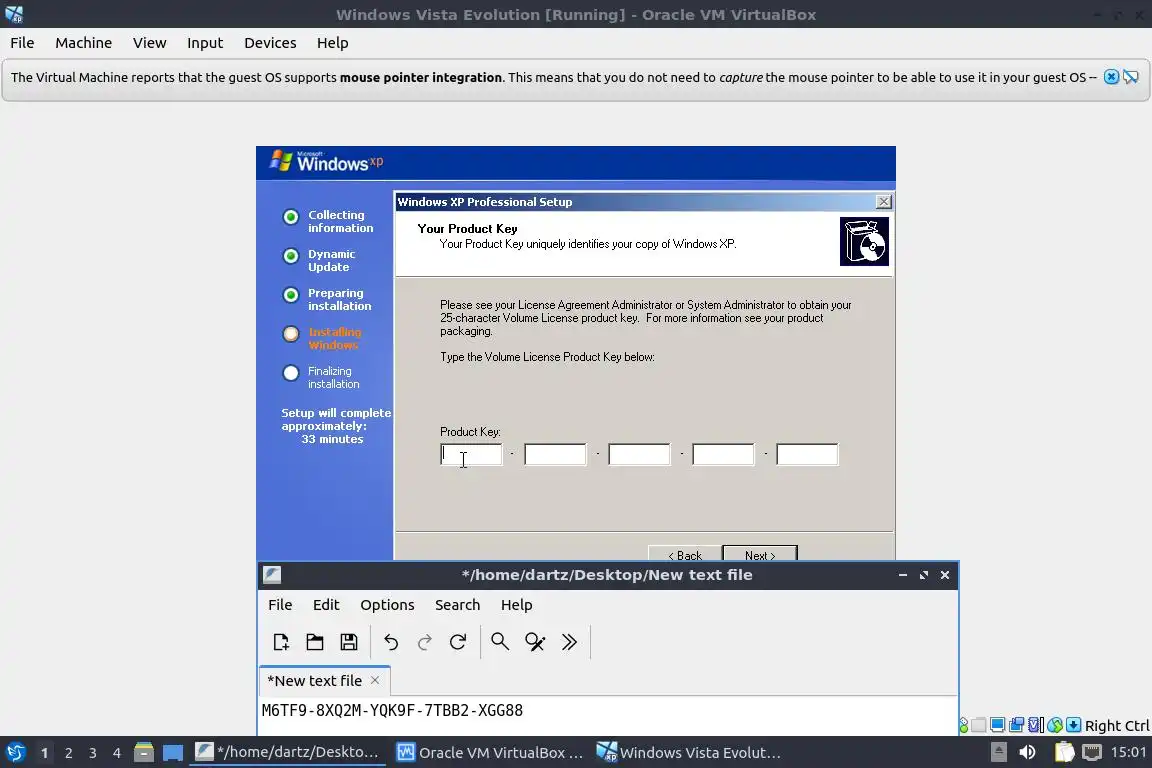Click the Next button in XP Setup

[760, 553]
